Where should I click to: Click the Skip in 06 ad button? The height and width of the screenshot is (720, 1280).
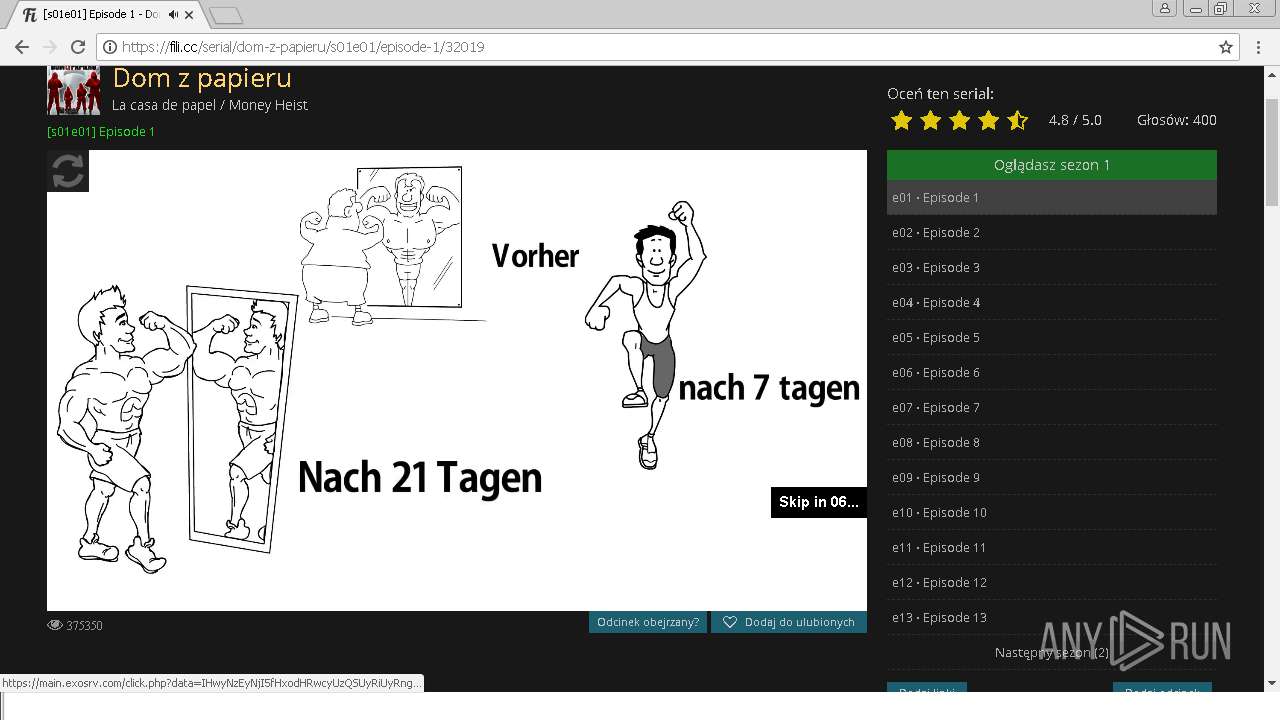coord(818,502)
